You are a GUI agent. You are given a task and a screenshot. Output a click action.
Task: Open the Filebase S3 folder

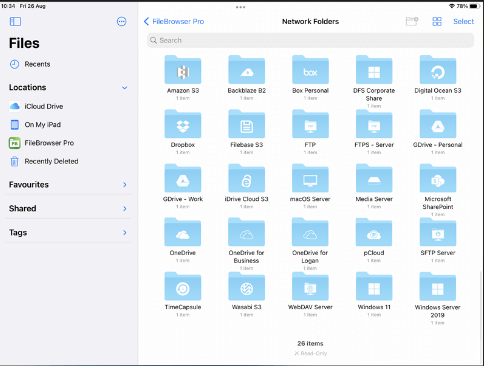point(247,124)
